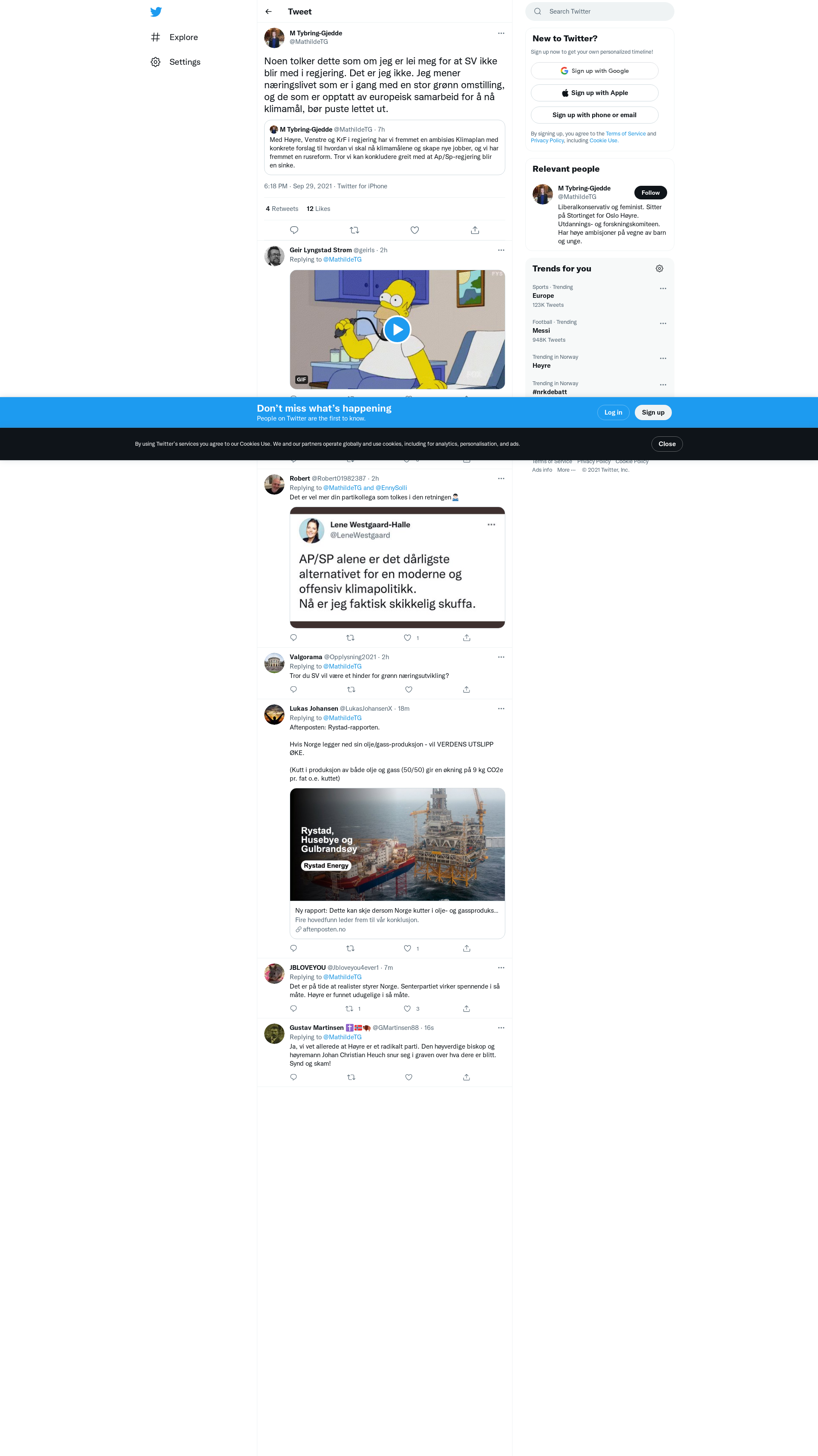Viewport: 818px width, 1456px height.
Task: Open the aftenposten.no Rystad article card
Action: point(397,863)
